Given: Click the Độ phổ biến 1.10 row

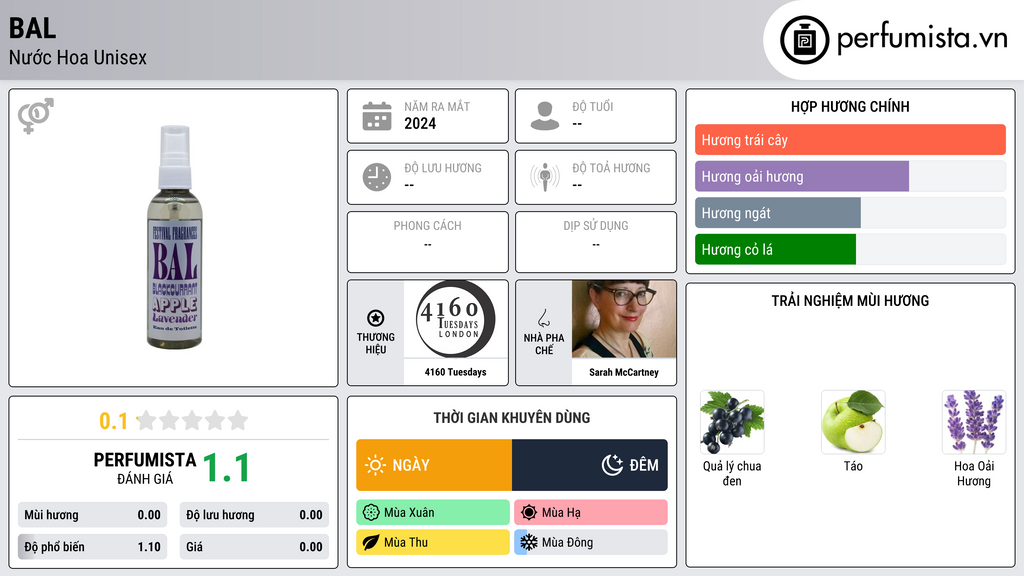Looking at the screenshot, I should tap(92, 547).
